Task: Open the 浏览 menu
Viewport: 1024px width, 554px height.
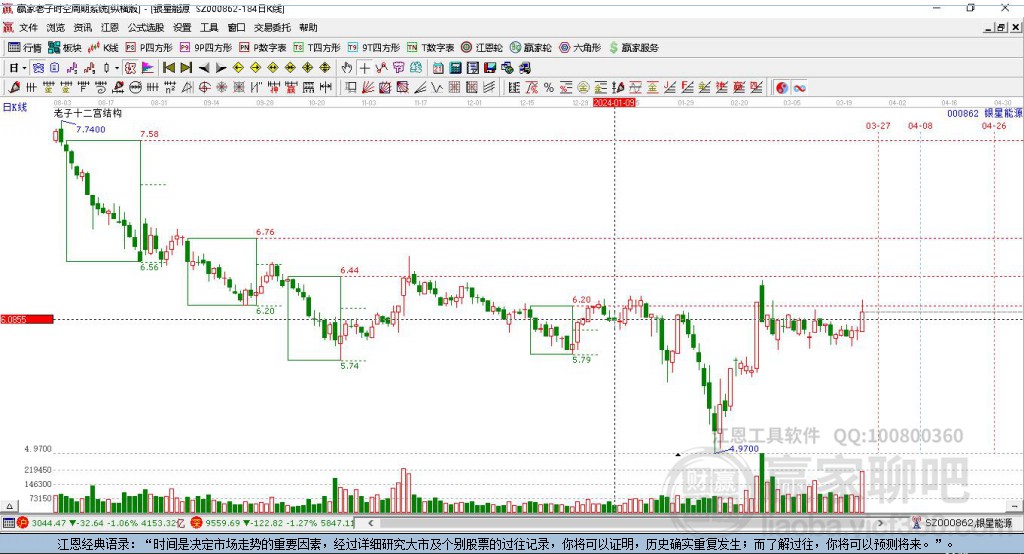Action: (x=56, y=27)
